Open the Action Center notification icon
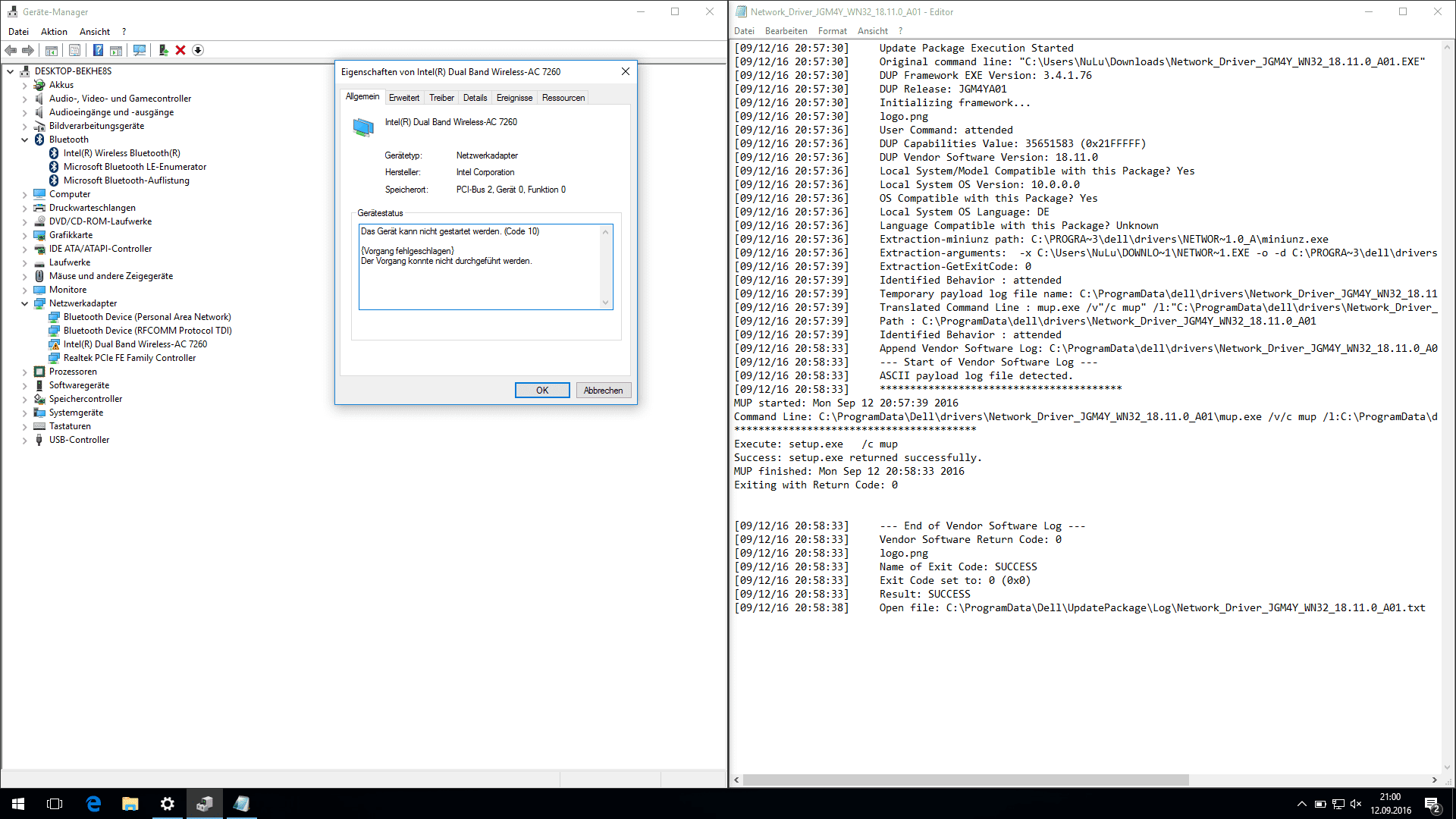The image size is (1456, 819). click(x=1432, y=804)
